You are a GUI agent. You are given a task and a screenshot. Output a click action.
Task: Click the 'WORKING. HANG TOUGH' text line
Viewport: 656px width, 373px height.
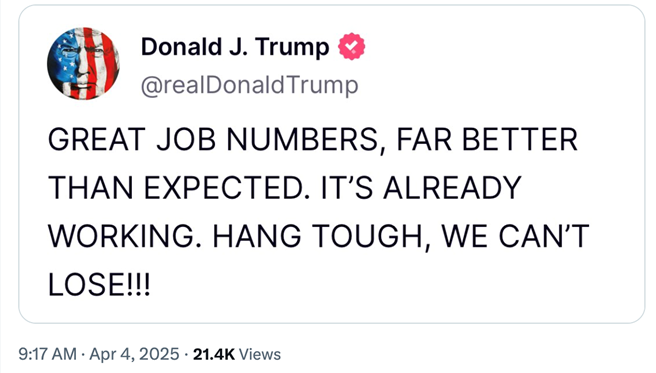pos(319,236)
